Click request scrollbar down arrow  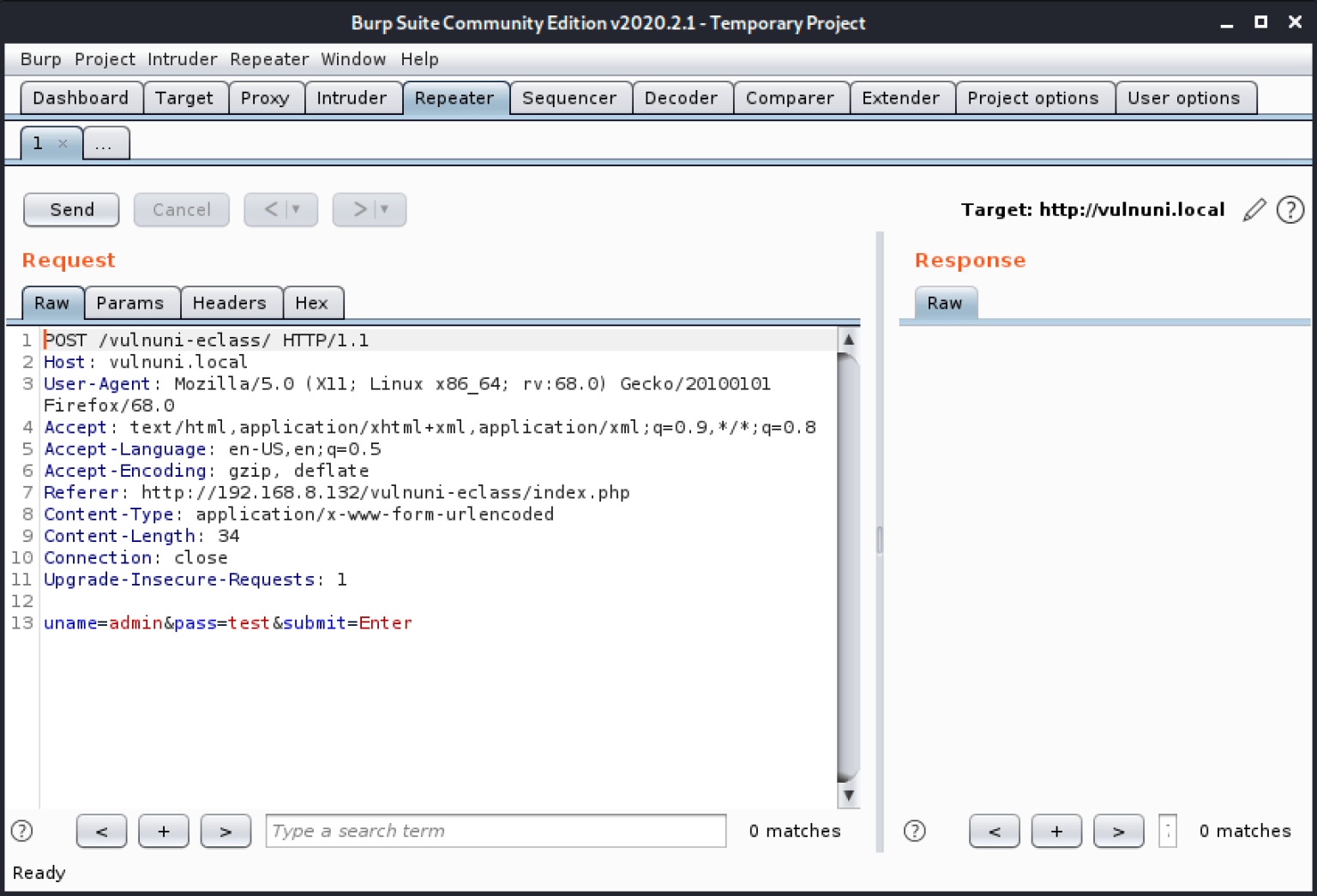click(848, 796)
